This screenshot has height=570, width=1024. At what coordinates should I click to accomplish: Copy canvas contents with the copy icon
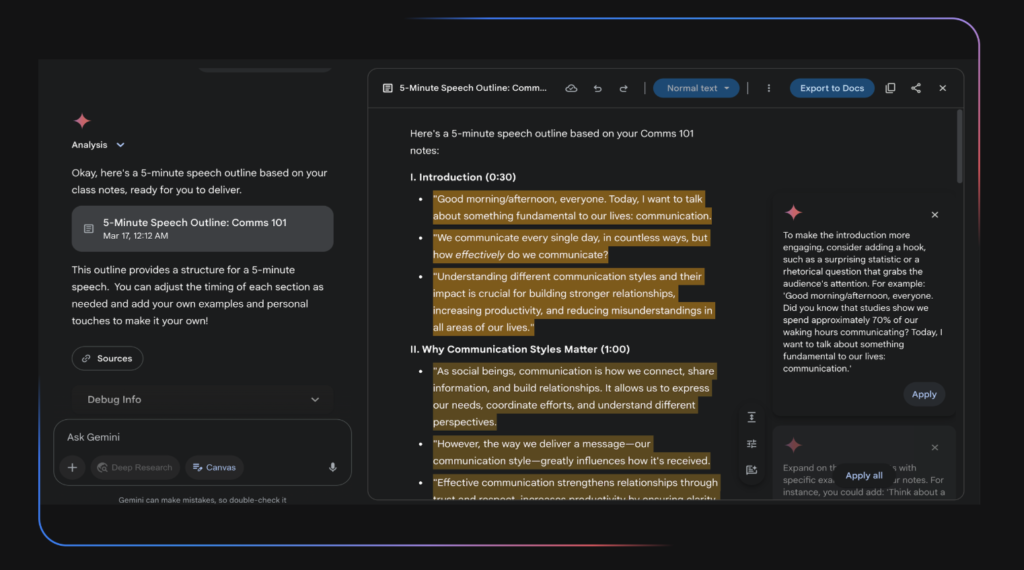pos(890,88)
